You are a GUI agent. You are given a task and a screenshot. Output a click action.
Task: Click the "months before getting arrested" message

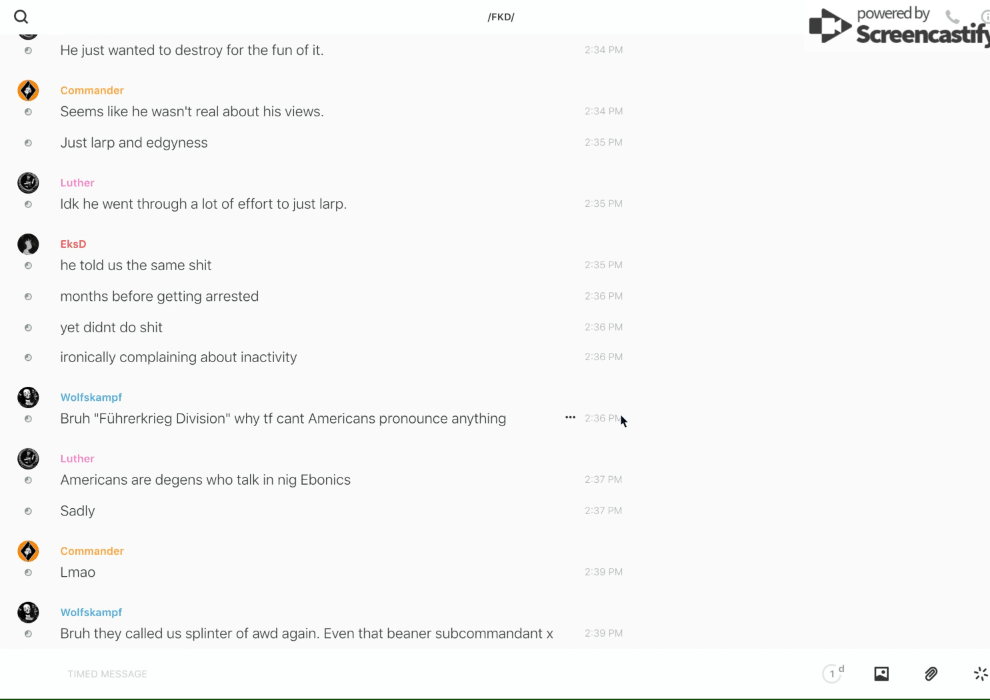pos(159,296)
